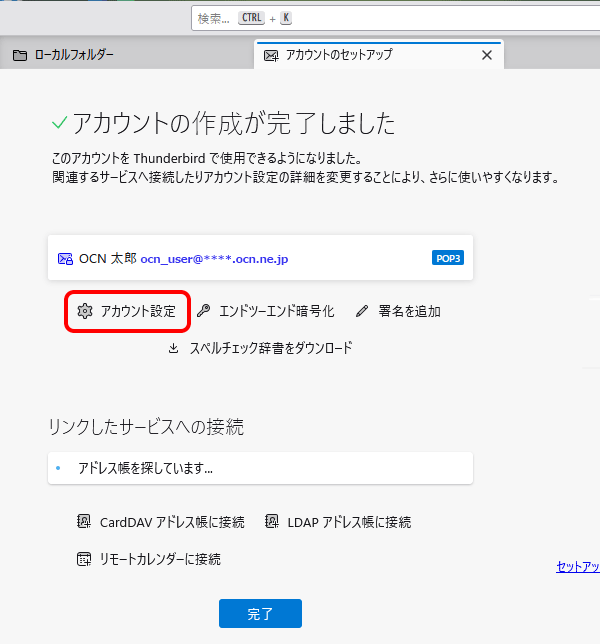Click the CardDAV address book icon
The height and width of the screenshot is (644, 600).
(x=85, y=522)
